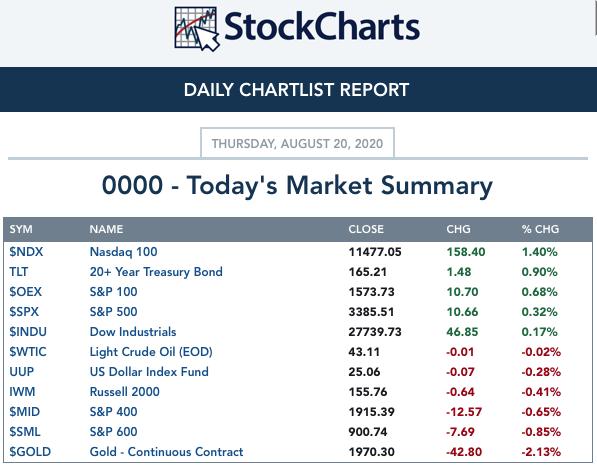The width and height of the screenshot is (597, 466).
Task: Select the TLT symbol link
Action: (x=19, y=272)
